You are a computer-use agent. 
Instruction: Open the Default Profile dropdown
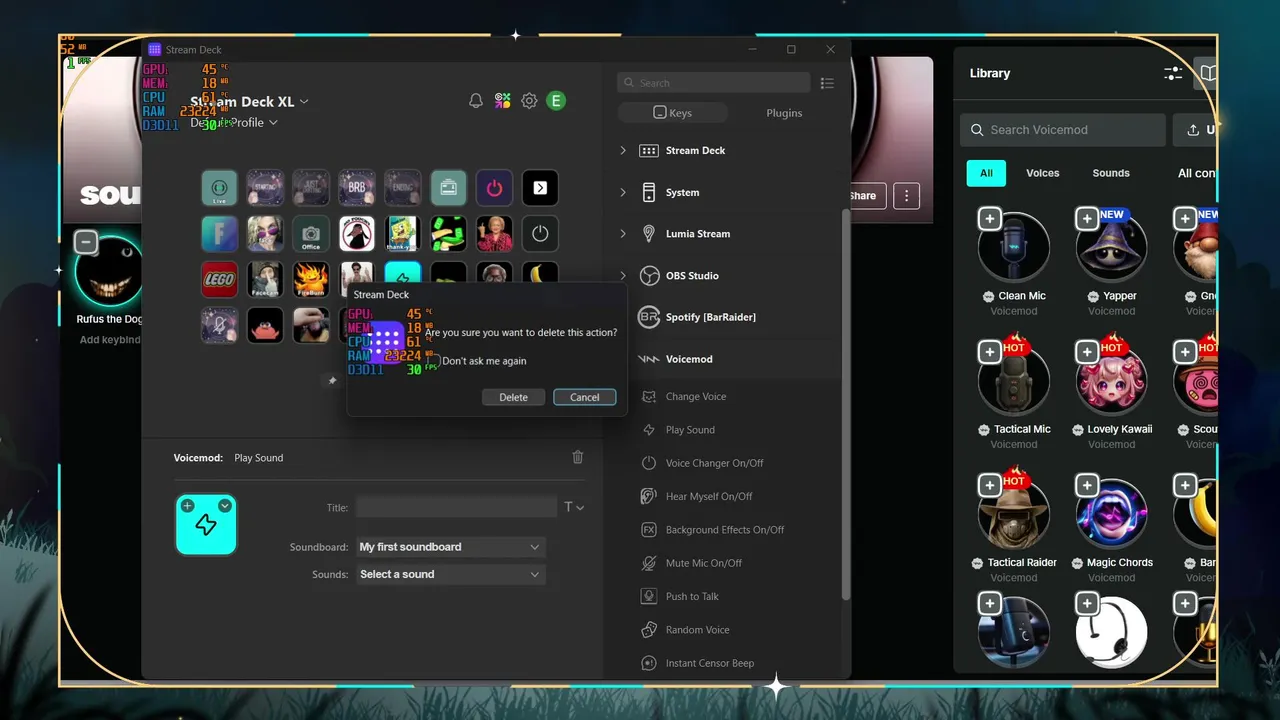pyautogui.click(x=234, y=122)
